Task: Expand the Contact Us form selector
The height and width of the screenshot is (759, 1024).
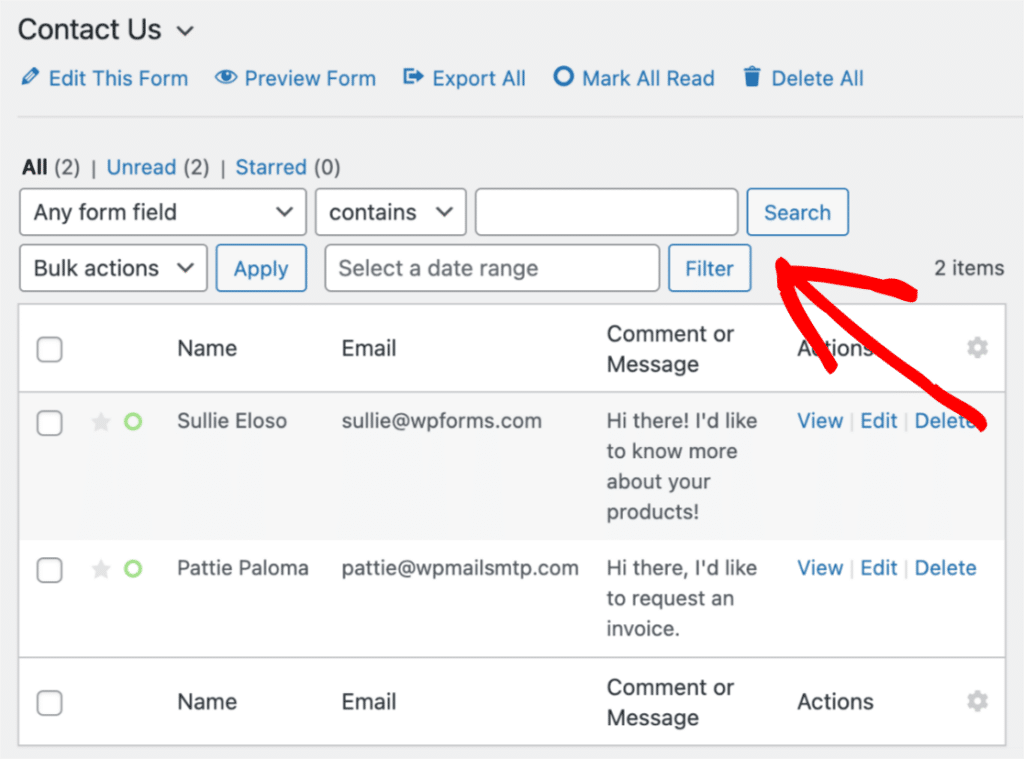Action: click(x=184, y=31)
